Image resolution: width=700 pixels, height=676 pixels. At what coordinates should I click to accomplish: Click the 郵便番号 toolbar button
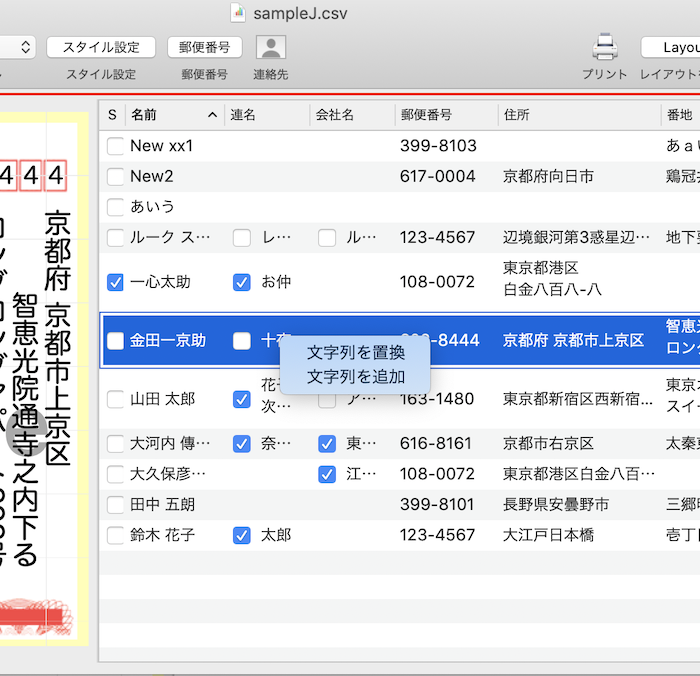[204, 47]
